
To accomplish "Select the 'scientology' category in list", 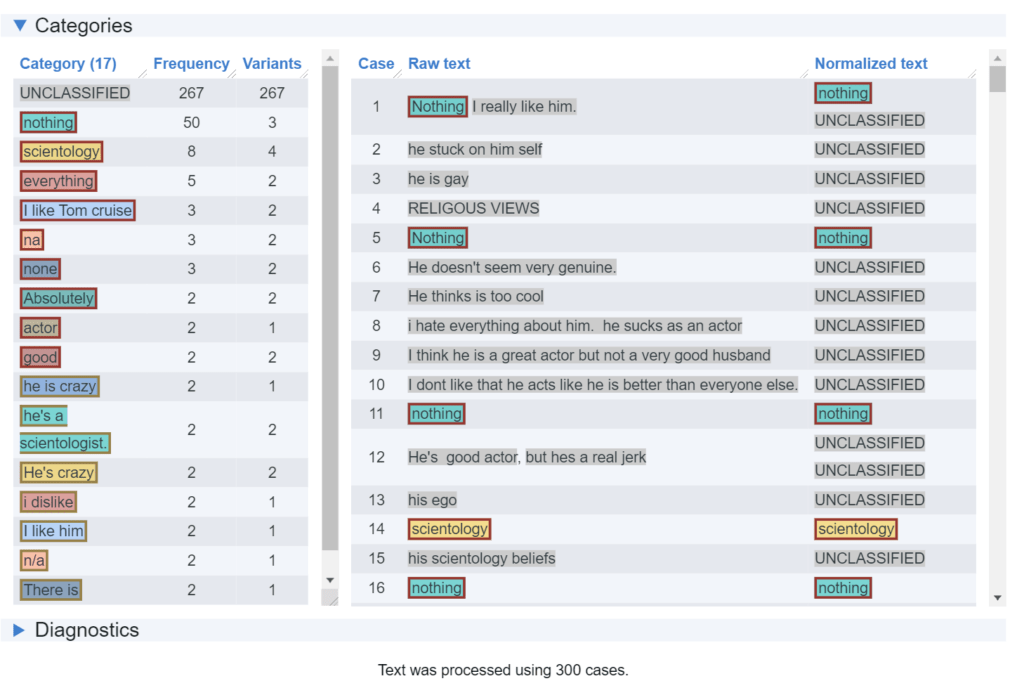I will 61,152.
